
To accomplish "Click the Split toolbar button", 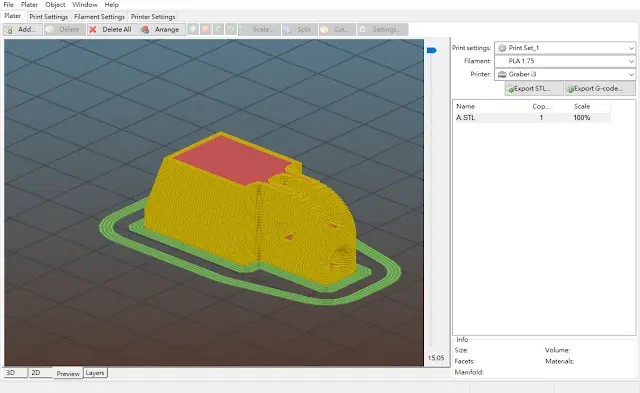I will (300, 29).
